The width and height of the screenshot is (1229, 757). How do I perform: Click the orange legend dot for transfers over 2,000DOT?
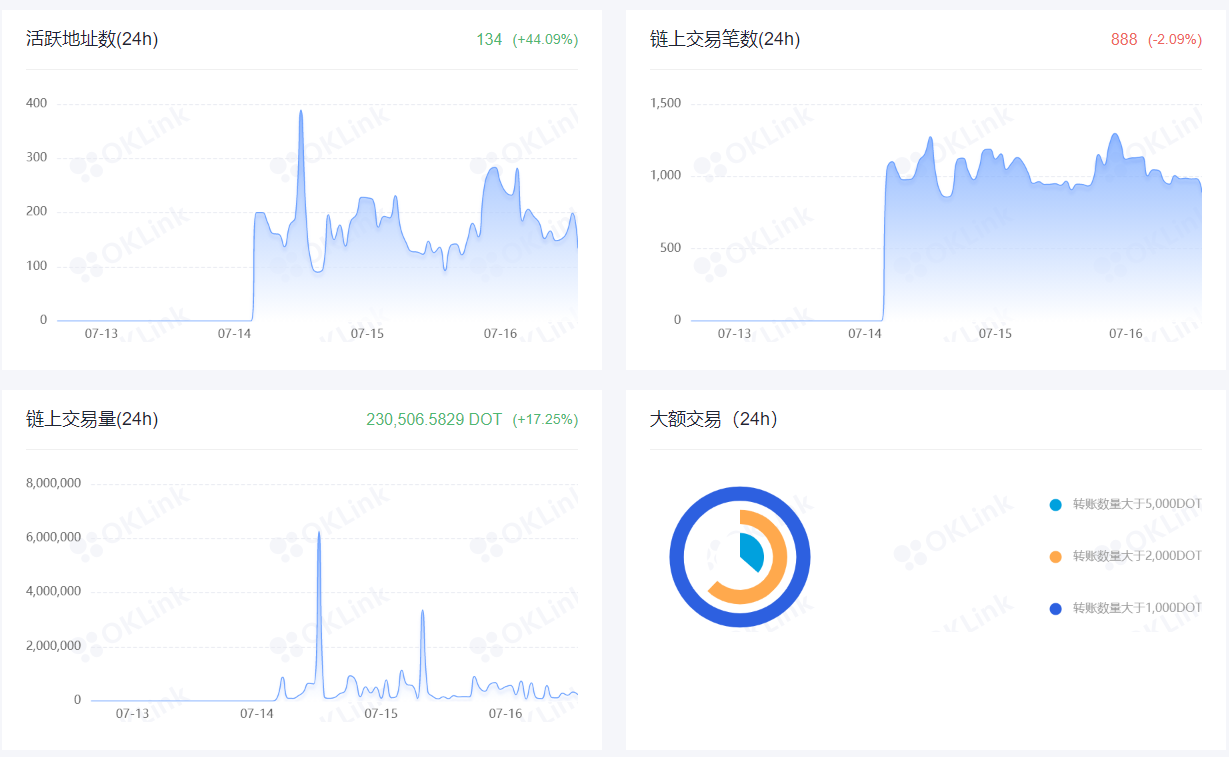point(1056,557)
